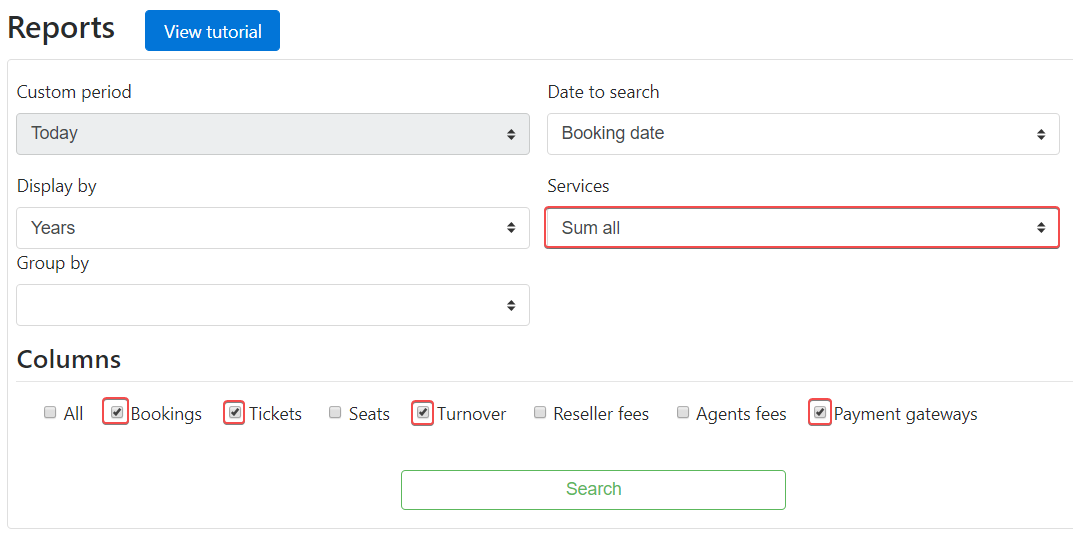The image size is (1073, 538).
Task: Disable the Payment gateways checkbox
Action: pyautogui.click(x=820, y=412)
